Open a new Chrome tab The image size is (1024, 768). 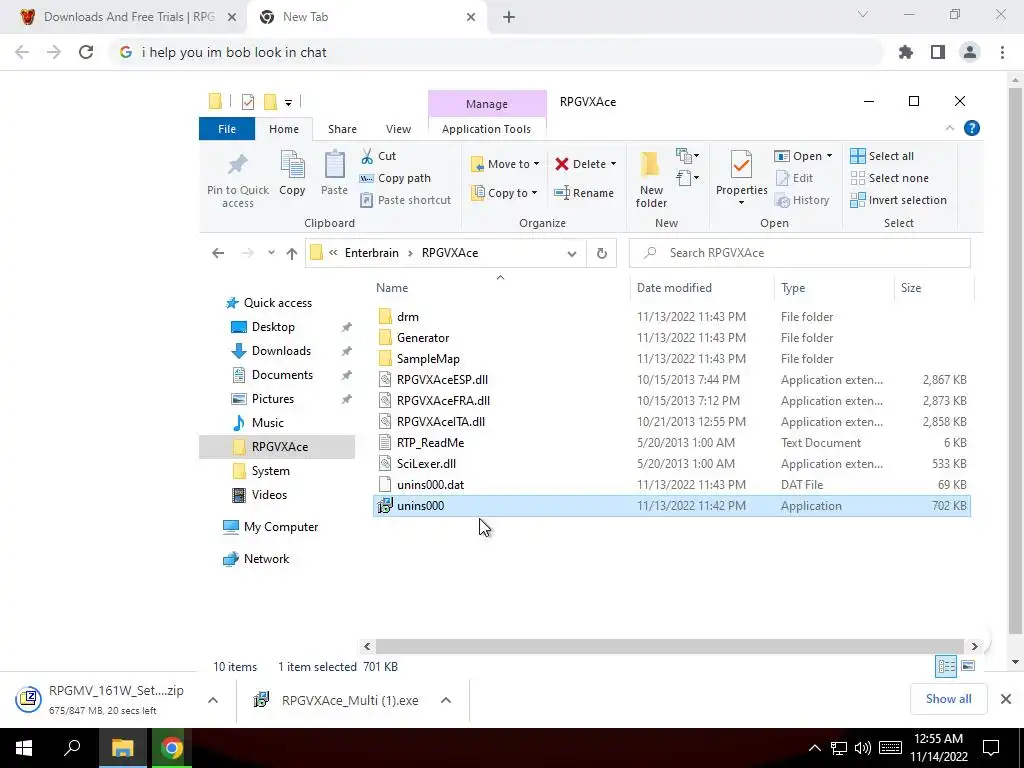tap(509, 18)
